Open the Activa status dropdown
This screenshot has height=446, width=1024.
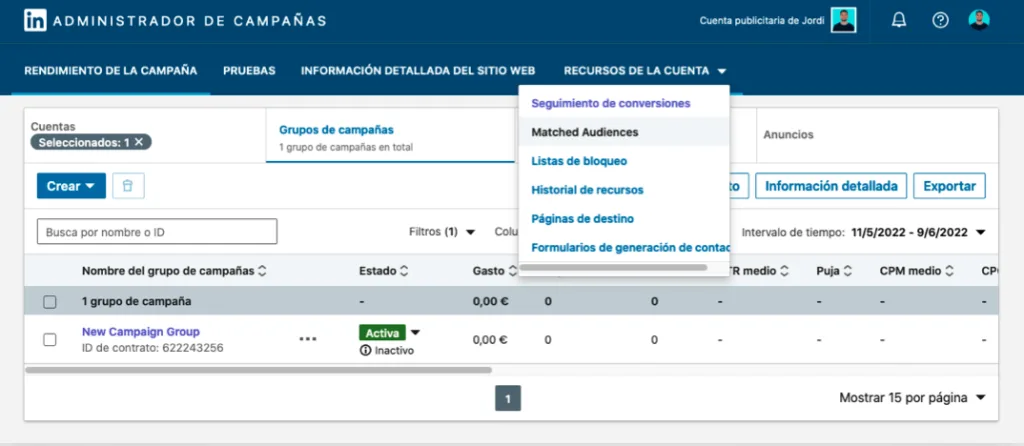pyautogui.click(x=415, y=333)
